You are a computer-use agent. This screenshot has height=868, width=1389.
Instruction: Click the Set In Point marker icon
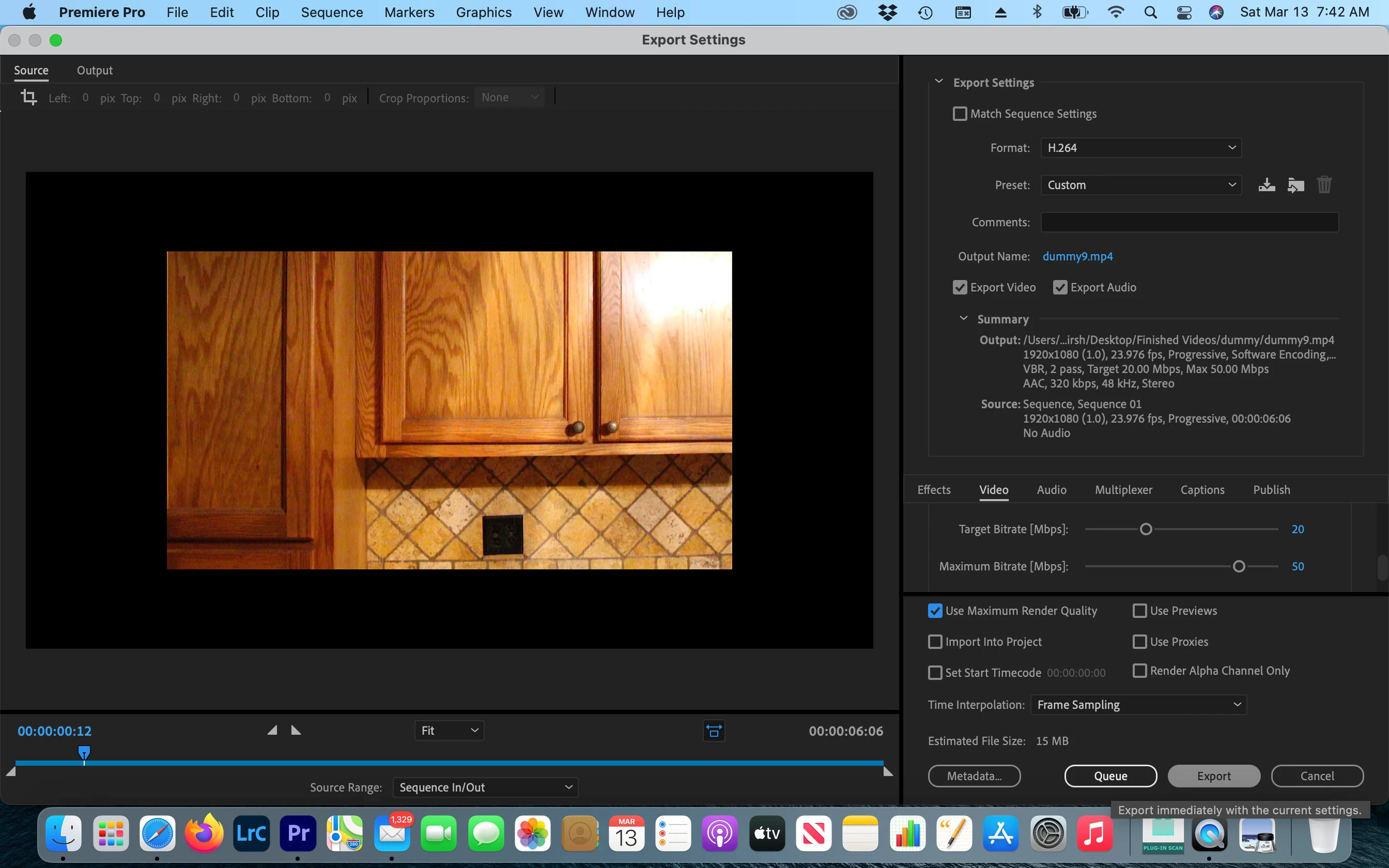coord(273,730)
